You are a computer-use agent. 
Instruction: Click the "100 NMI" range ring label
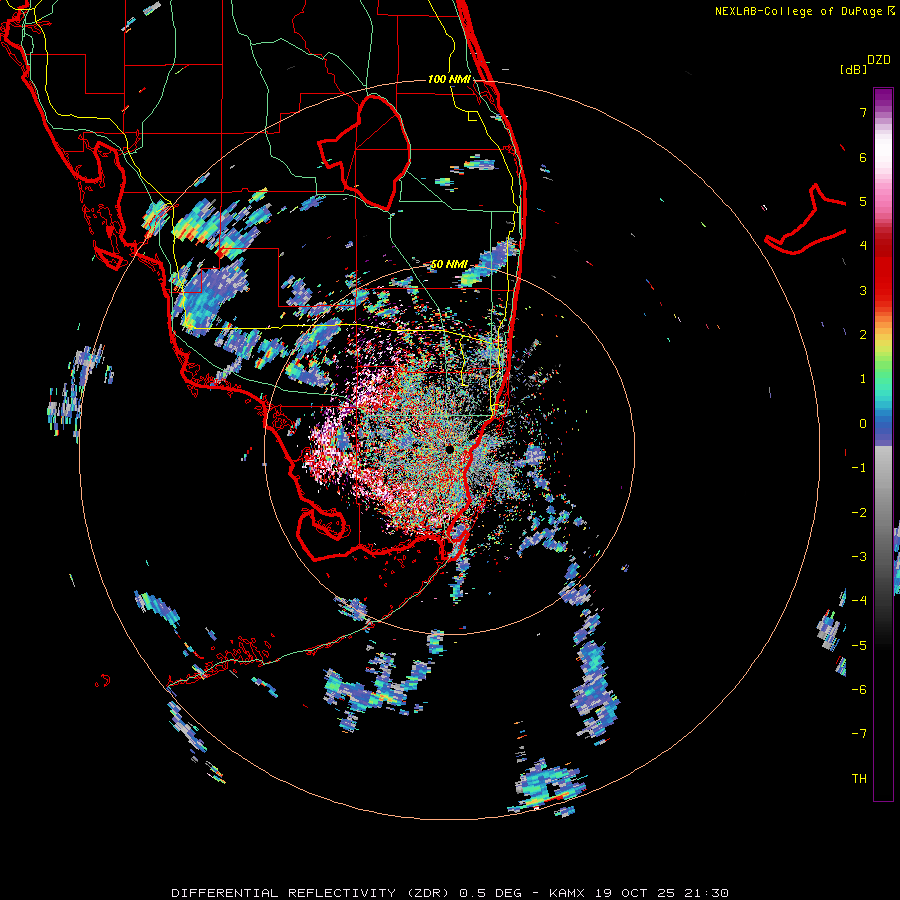coord(449,79)
